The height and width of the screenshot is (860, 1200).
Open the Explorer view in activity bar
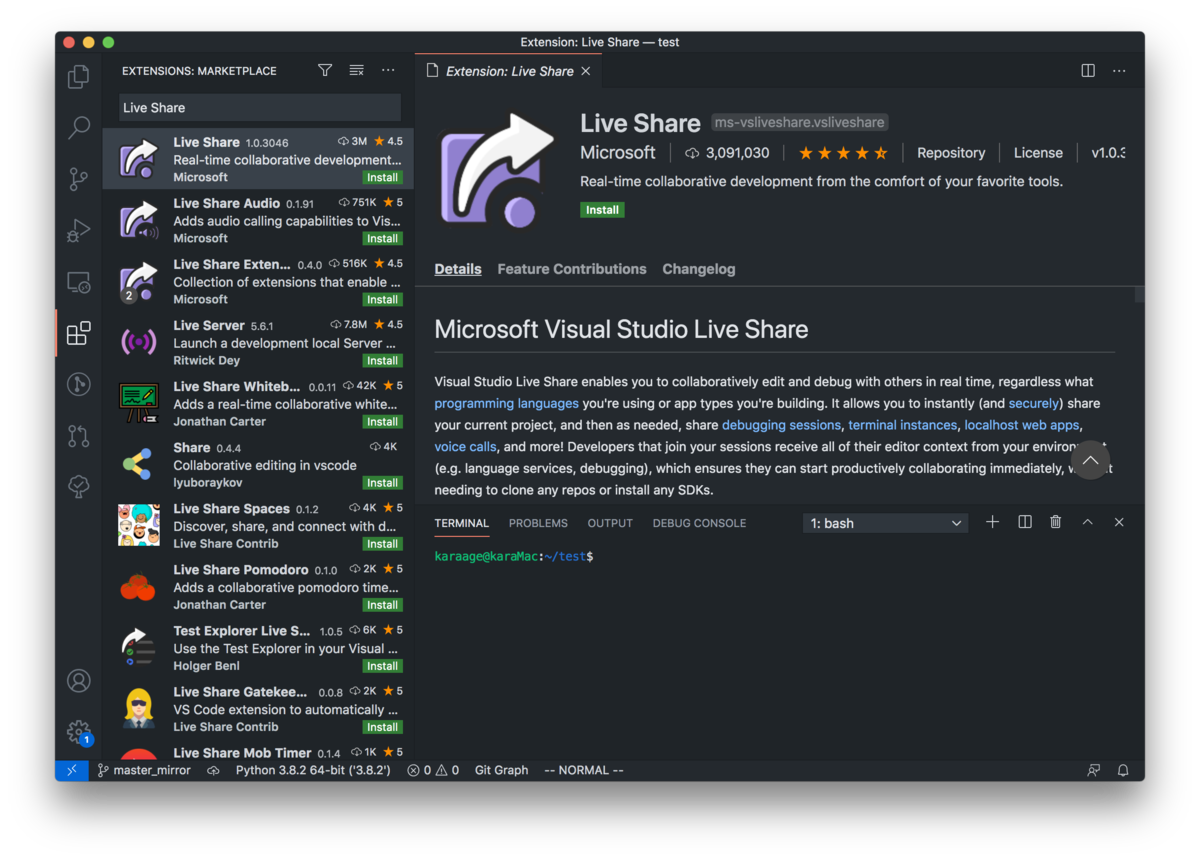pos(78,77)
